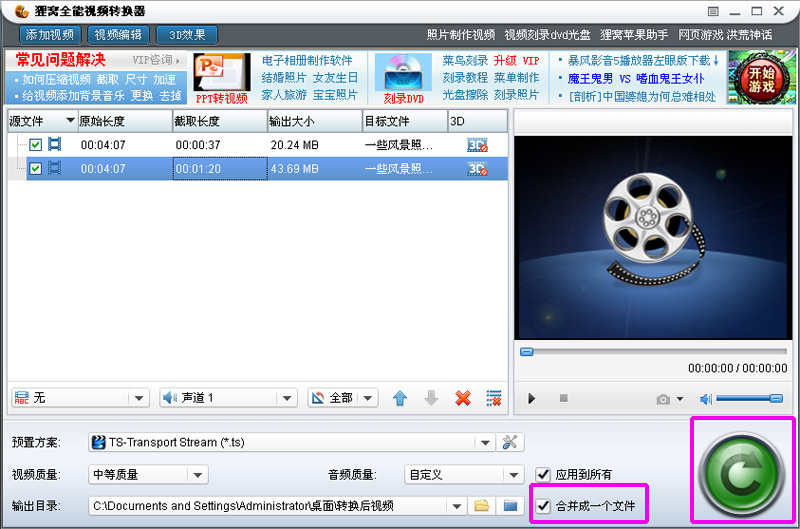The height and width of the screenshot is (529, 800).
Task: Uncheck the second video row checkbox
Action: pos(35,168)
